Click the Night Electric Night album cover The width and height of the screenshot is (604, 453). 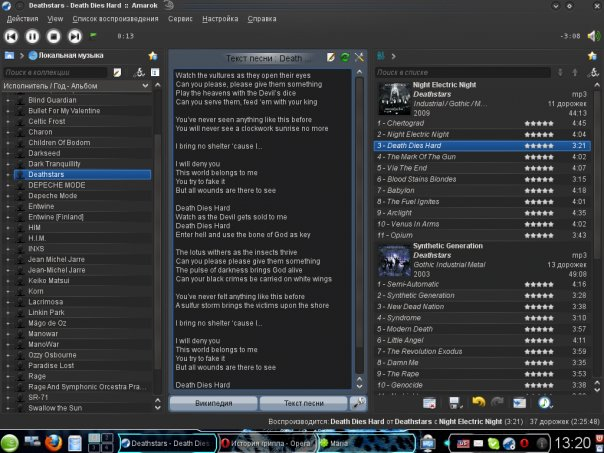pyautogui.click(x=394, y=99)
